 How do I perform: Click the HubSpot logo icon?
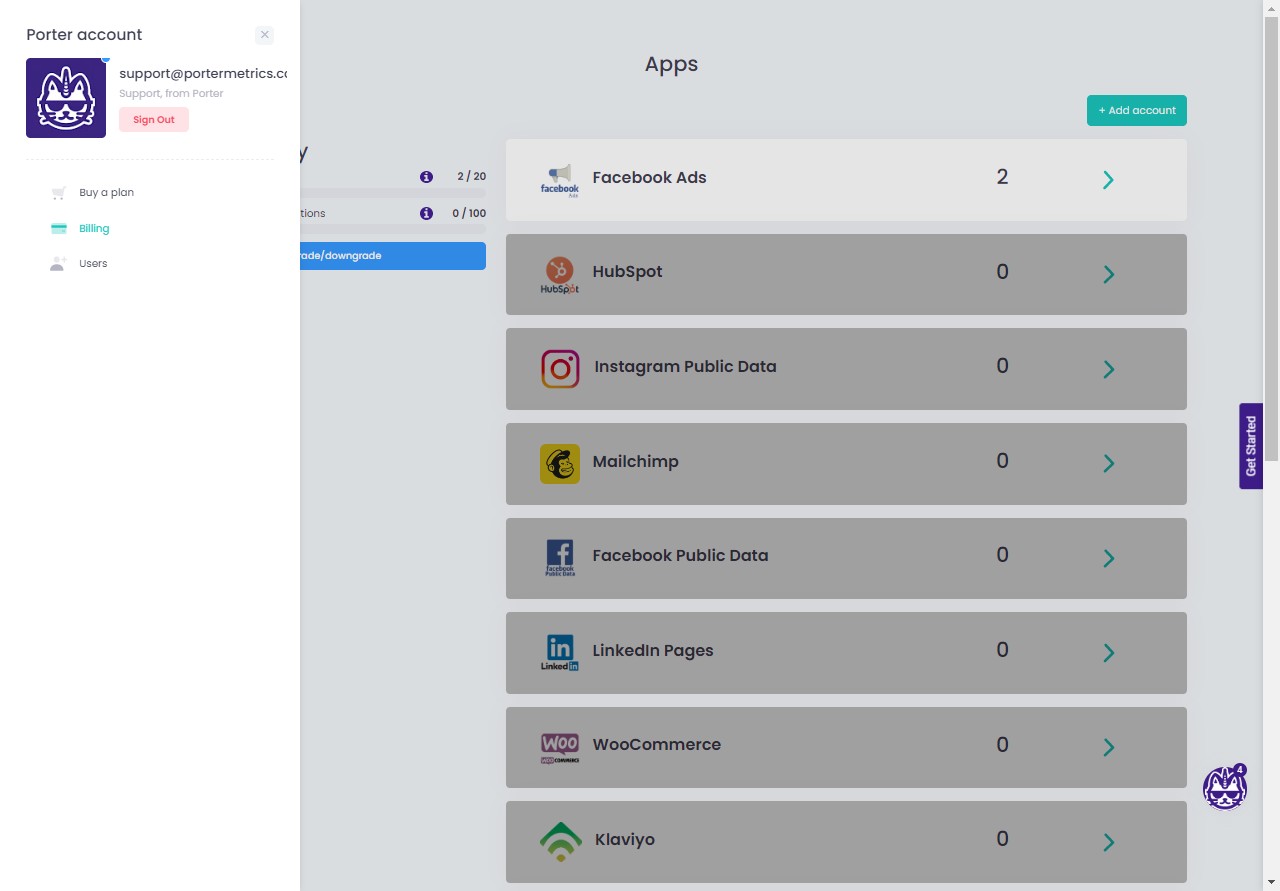pos(560,275)
